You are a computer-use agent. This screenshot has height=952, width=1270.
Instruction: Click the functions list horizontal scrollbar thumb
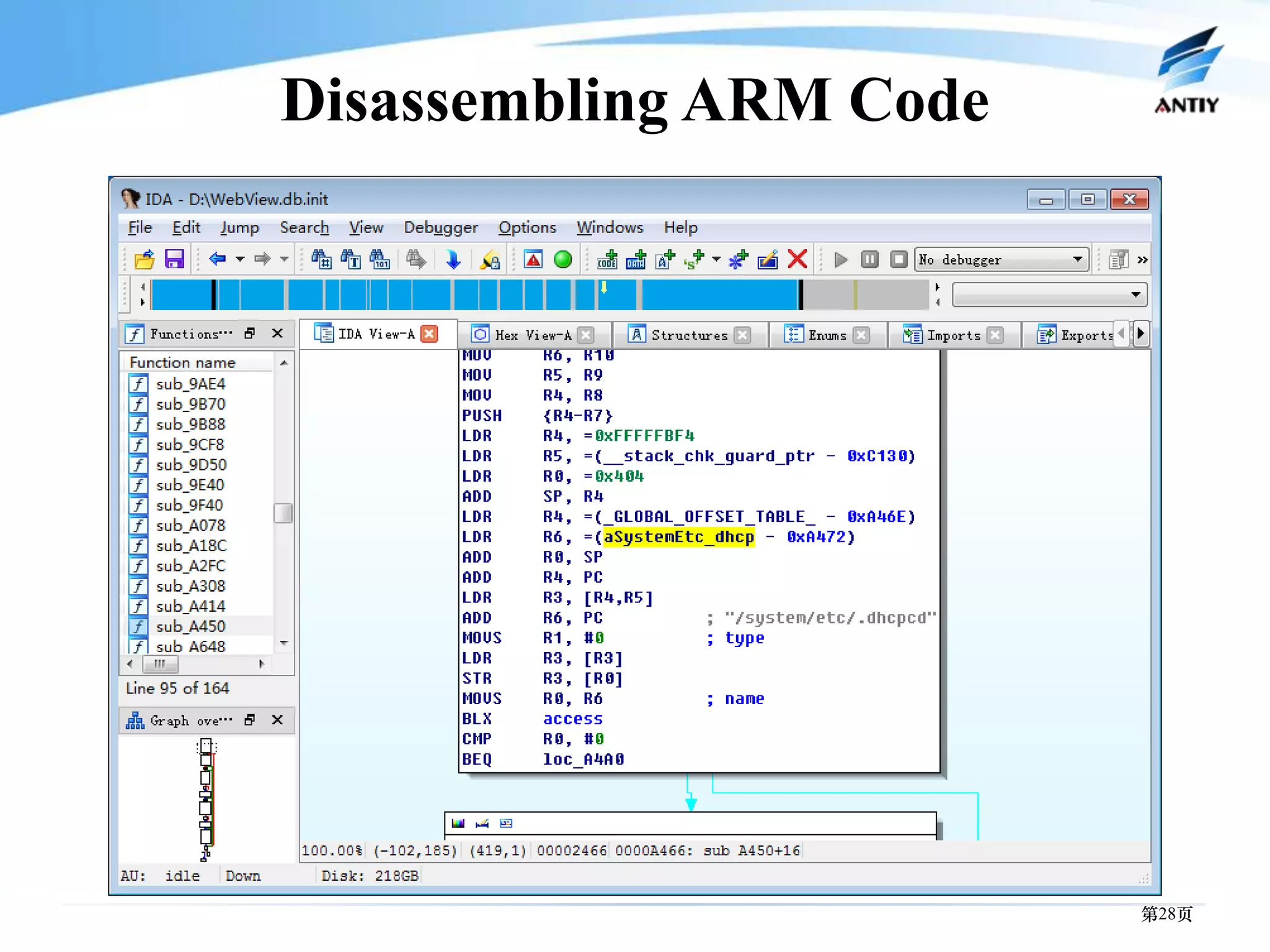coord(161,664)
